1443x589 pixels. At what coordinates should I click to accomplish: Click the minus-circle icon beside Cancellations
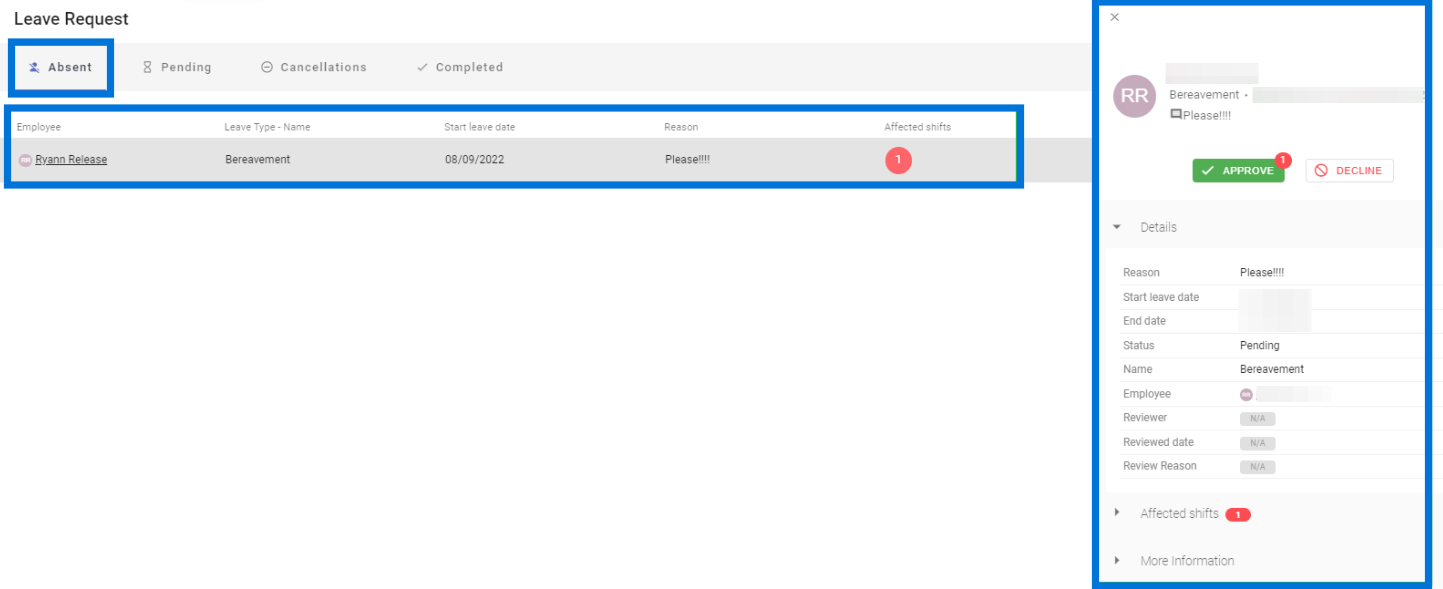(x=266, y=67)
